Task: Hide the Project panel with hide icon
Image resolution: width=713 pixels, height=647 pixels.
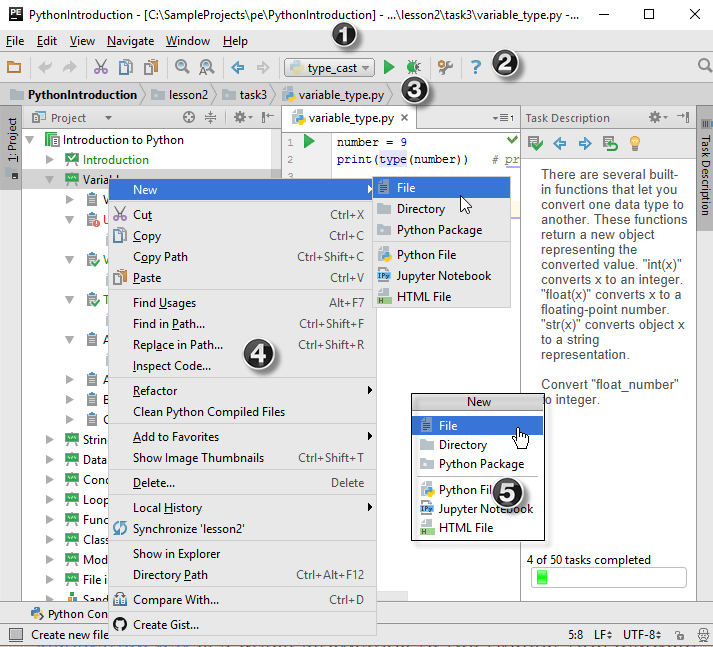Action: click(x=268, y=118)
